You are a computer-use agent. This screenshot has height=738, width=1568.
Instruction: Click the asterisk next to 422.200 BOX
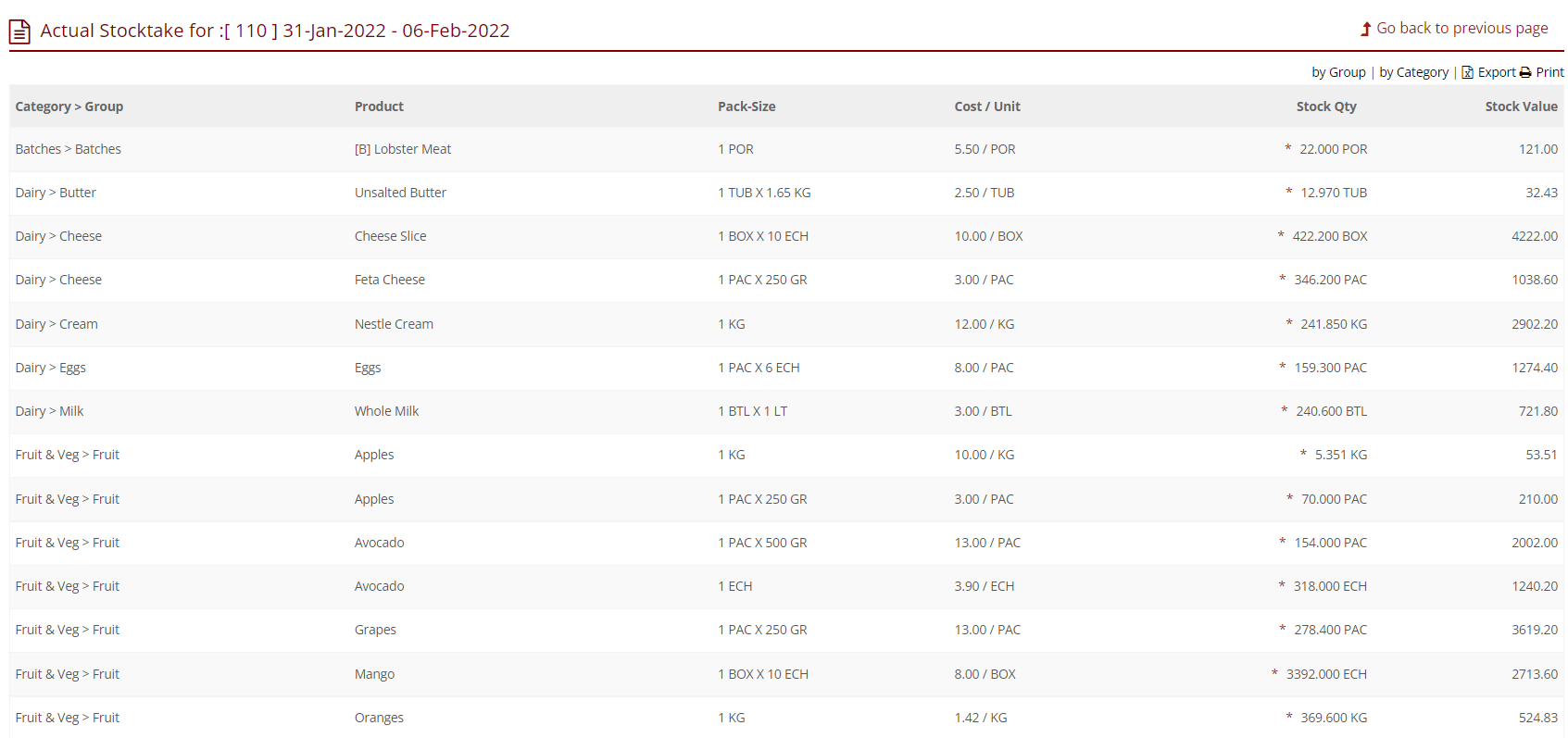point(1281,235)
